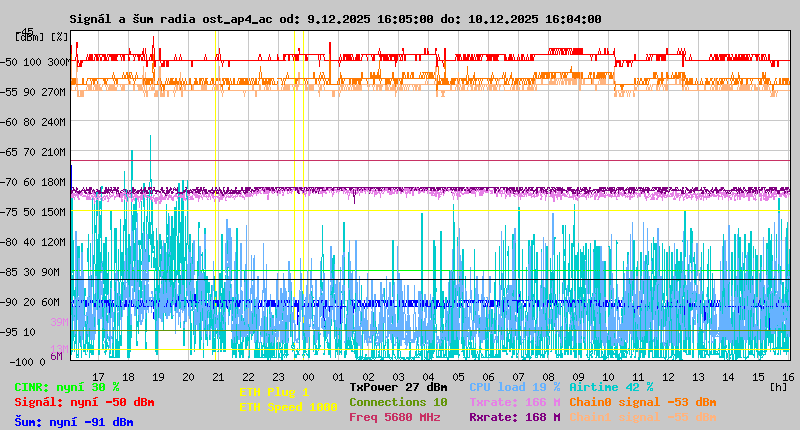Click the pink 'Txrate: 166 M' legend text
Image resolution: width=800 pixels, height=430 pixels.
click(514, 402)
